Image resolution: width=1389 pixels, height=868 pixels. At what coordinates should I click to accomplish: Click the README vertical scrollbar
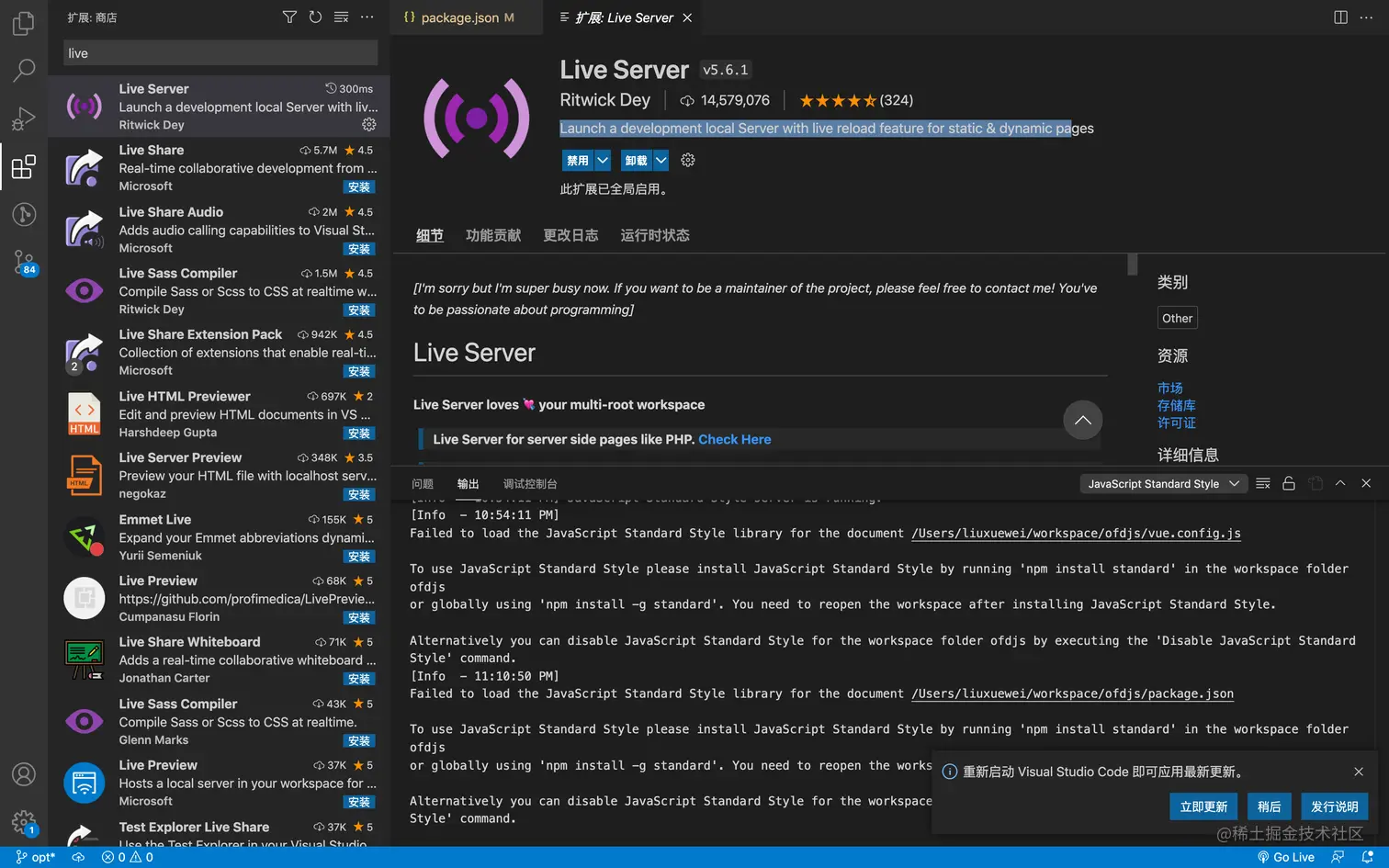(x=1133, y=265)
